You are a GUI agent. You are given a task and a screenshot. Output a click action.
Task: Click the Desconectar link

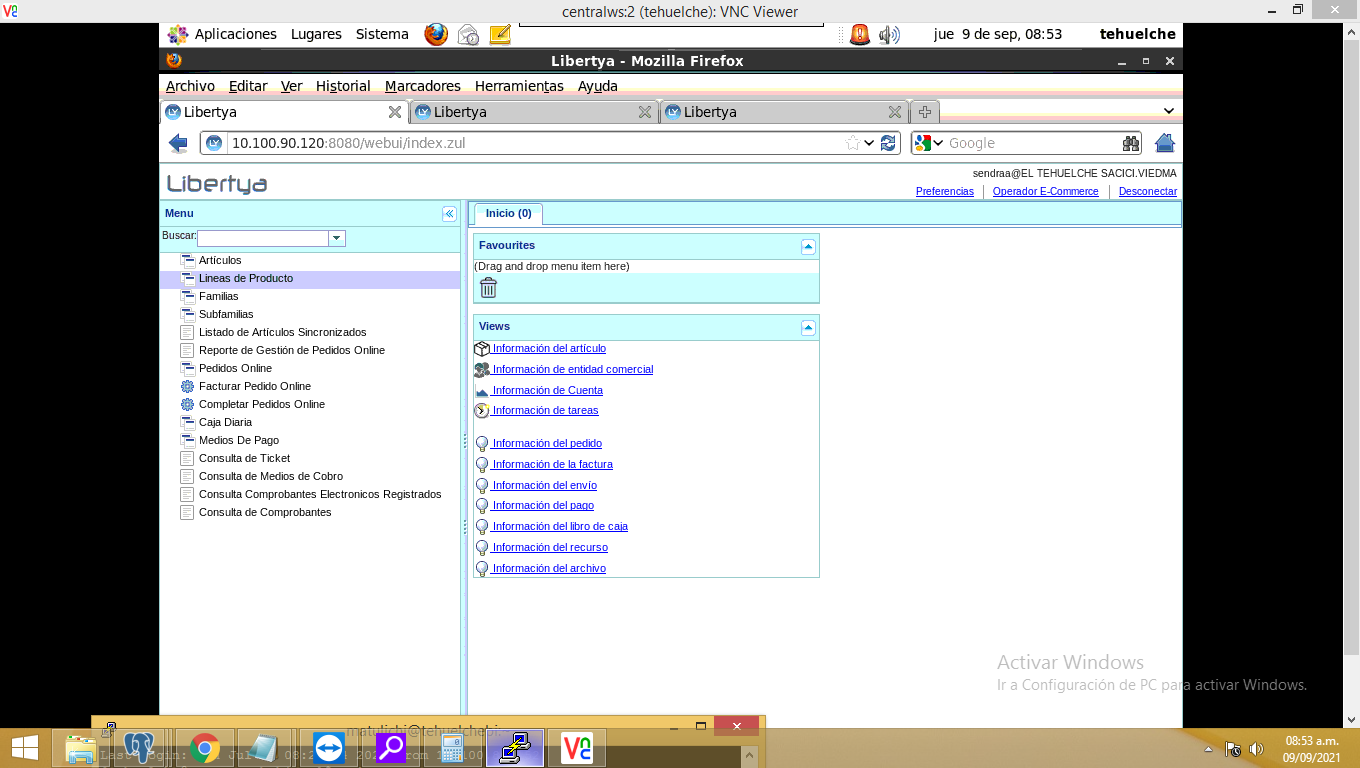point(1148,191)
